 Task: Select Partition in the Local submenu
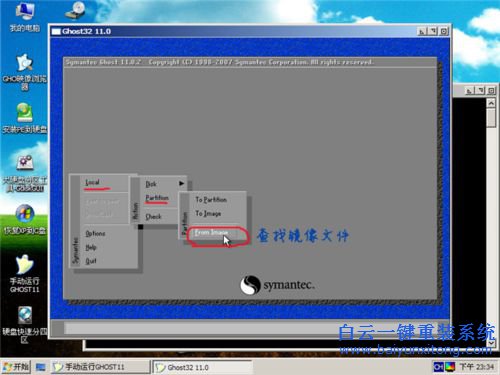click(157, 198)
